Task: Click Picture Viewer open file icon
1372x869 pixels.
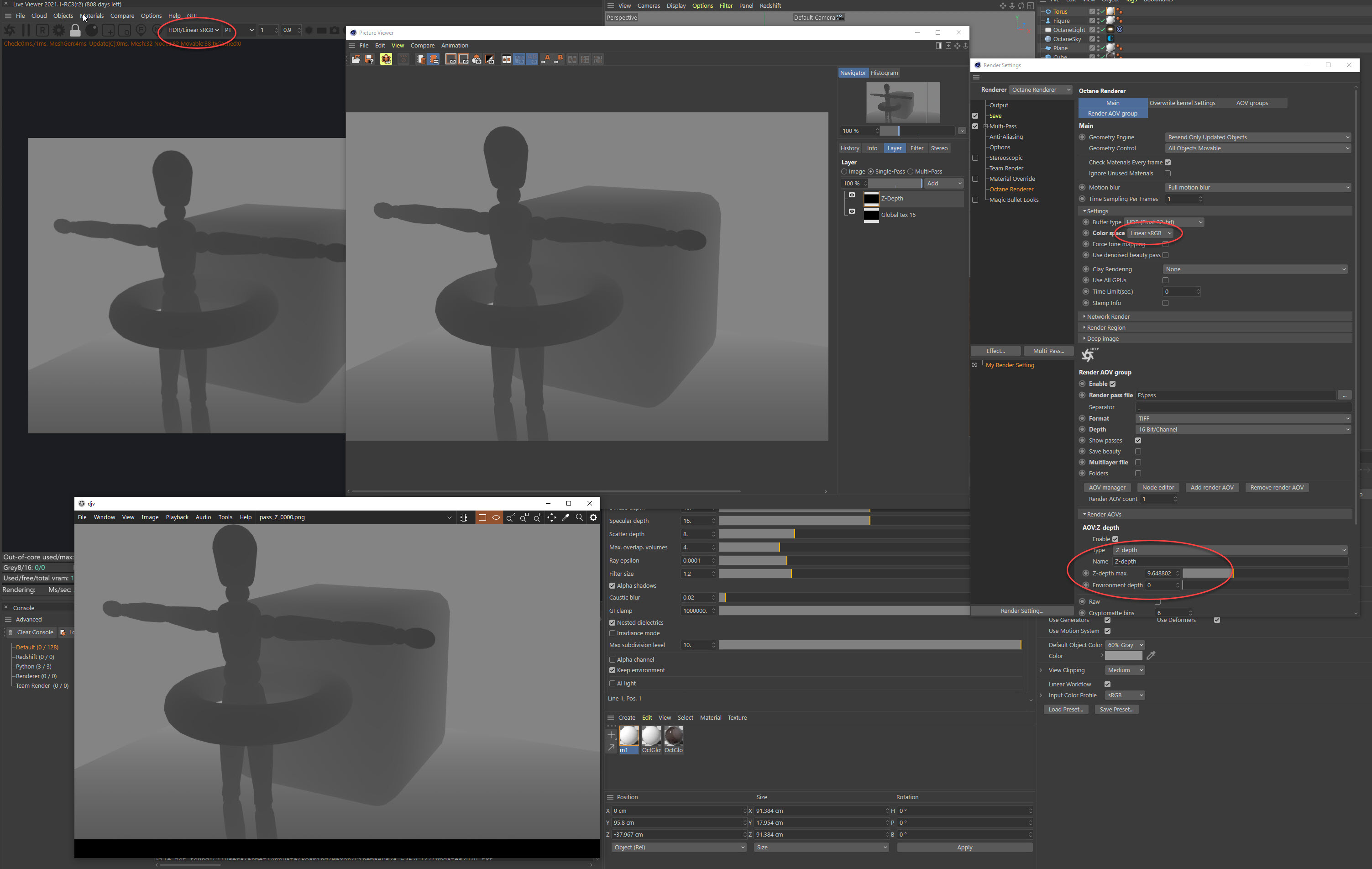Action: point(356,59)
